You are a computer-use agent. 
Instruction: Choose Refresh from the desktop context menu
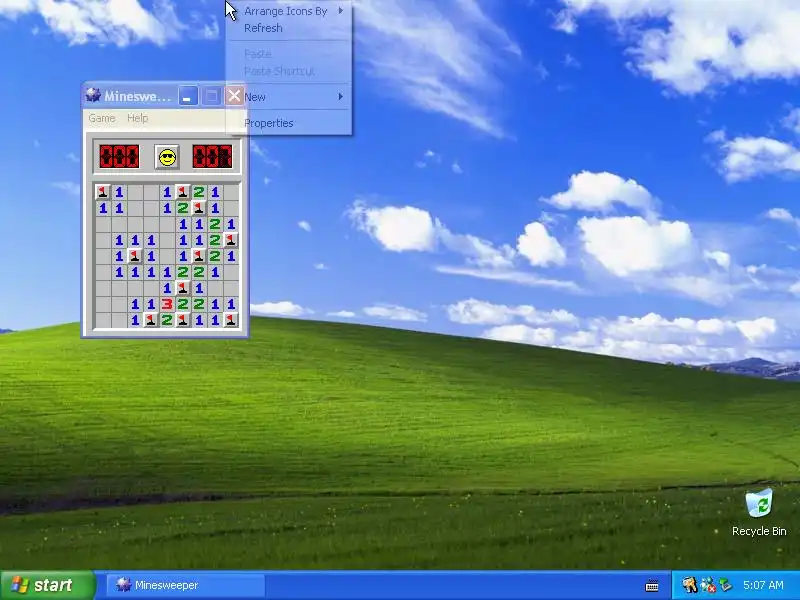click(x=289, y=28)
